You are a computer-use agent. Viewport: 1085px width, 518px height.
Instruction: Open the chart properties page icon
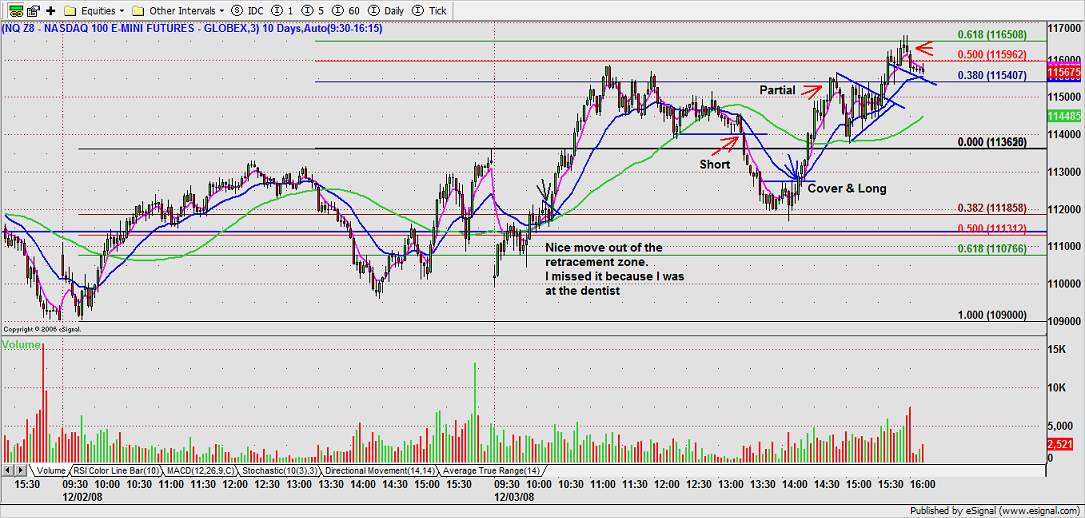[35, 10]
